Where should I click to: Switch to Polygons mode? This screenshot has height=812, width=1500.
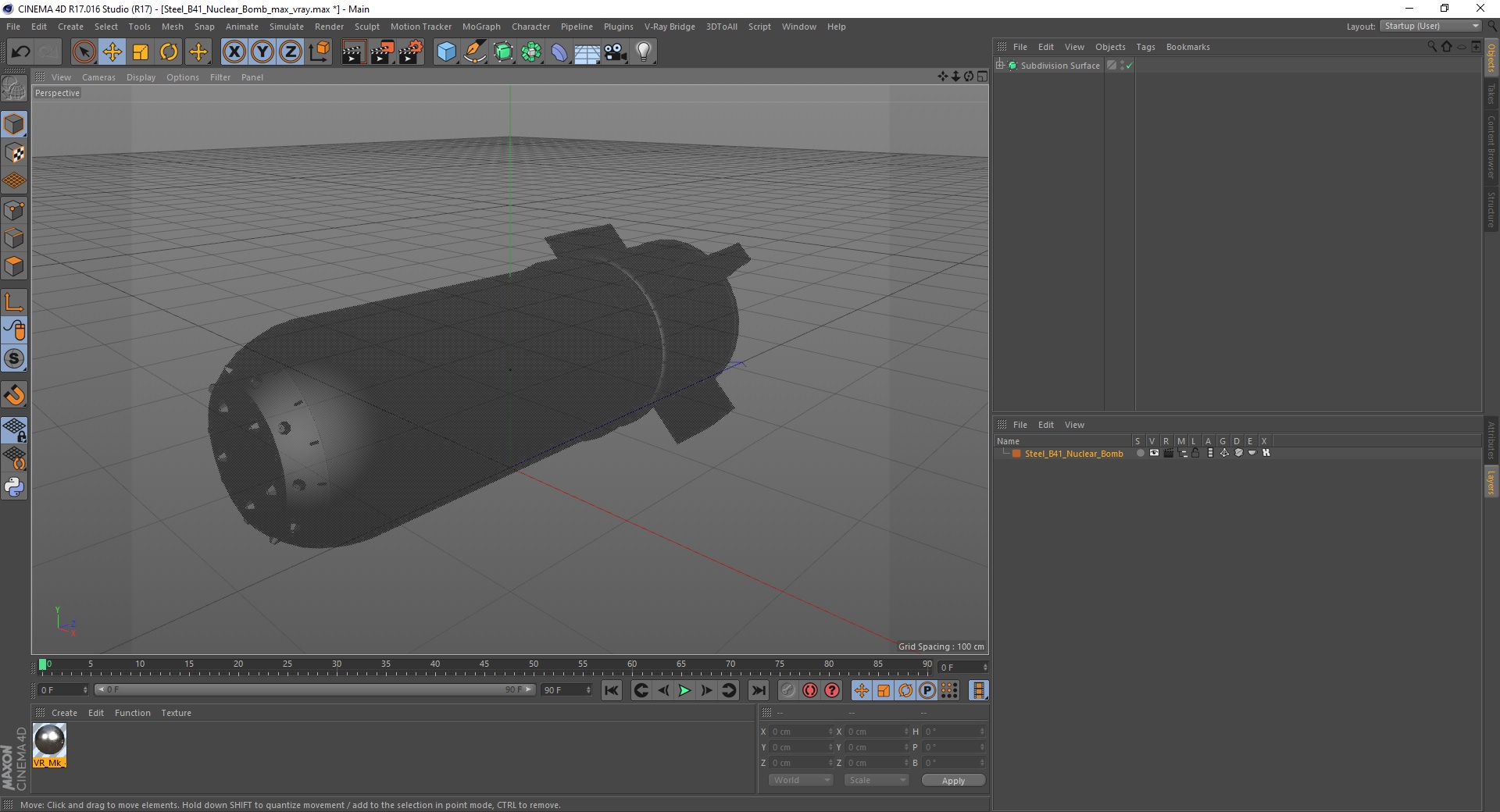click(14, 266)
